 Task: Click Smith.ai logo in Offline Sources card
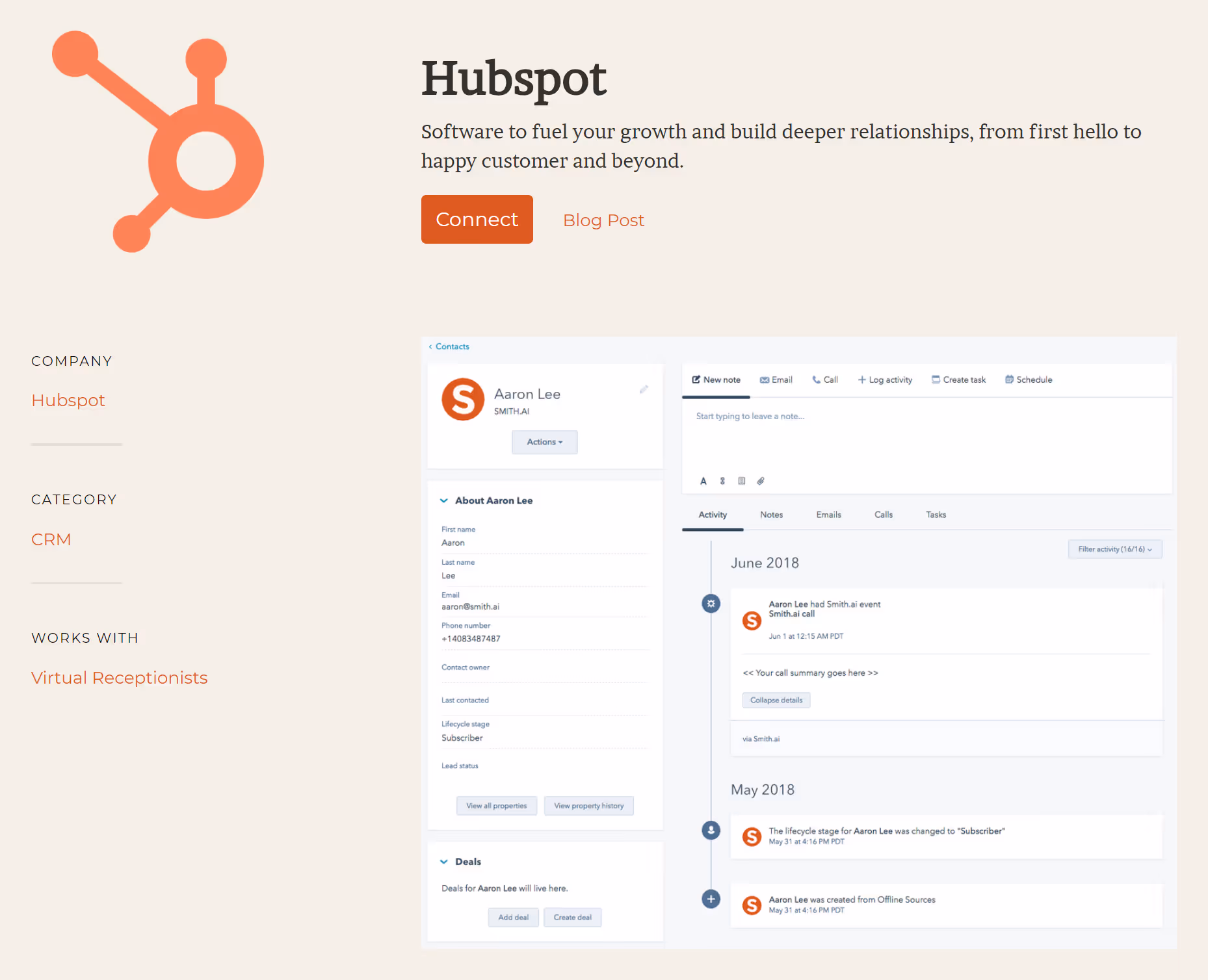(x=752, y=905)
